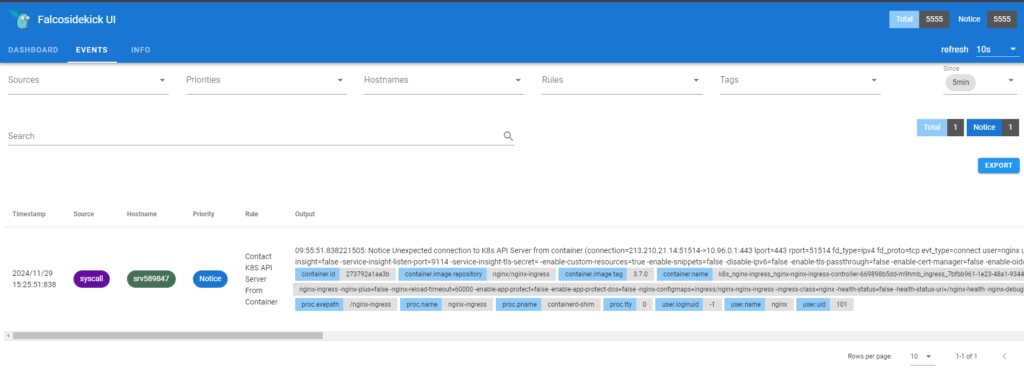The width and height of the screenshot is (1024, 371).
Task: Click the Timestamp column header
Action: pyautogui.click(x=29, y=214)
